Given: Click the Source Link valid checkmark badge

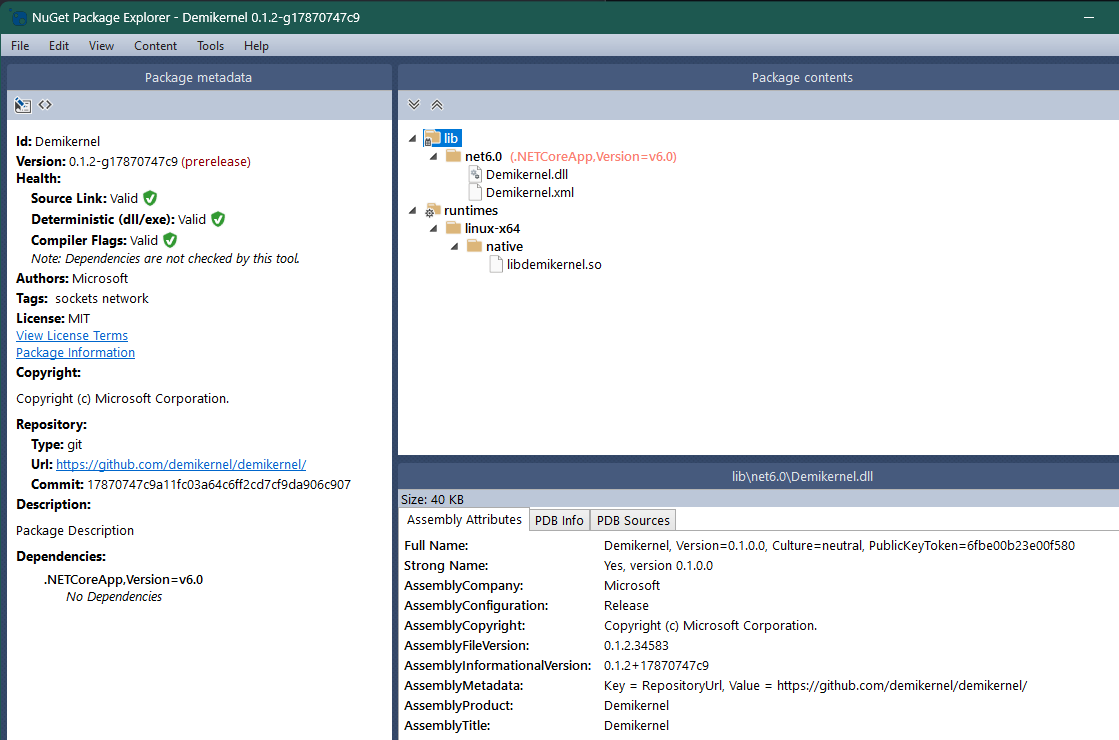Looking at the screenshot, I should [x=149, y=198].
